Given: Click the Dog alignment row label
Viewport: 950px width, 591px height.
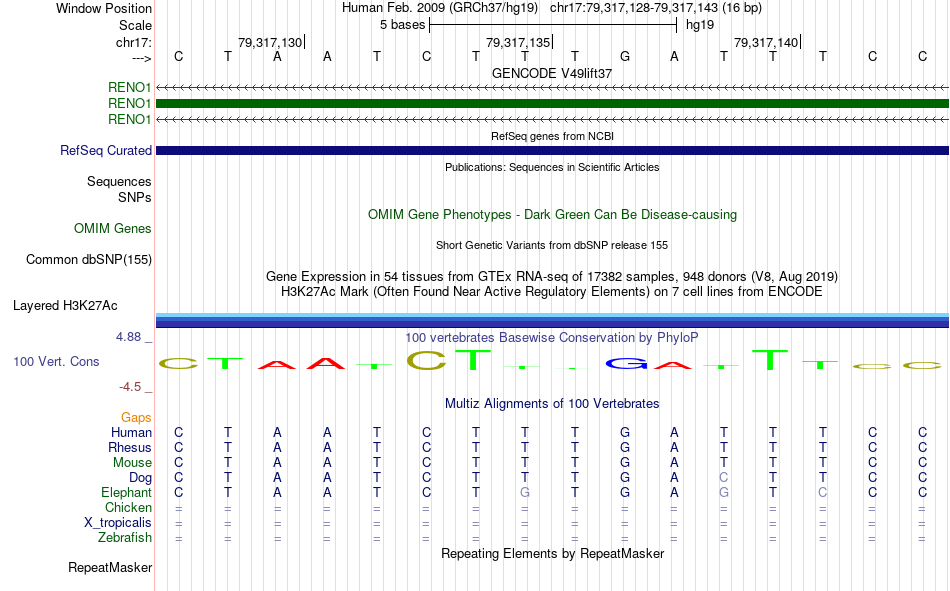Looking at the screenshot, I should [140, 478].
